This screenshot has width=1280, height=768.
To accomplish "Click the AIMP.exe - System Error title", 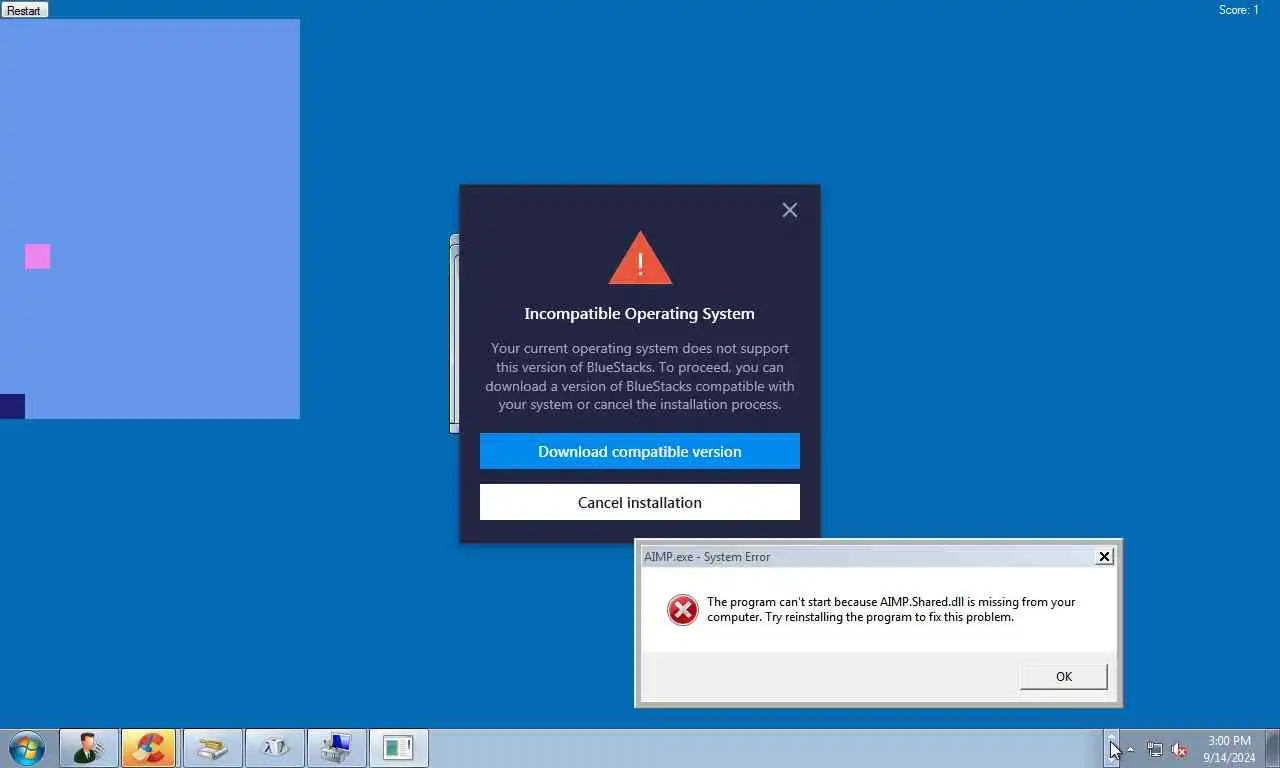I will 707,556.
